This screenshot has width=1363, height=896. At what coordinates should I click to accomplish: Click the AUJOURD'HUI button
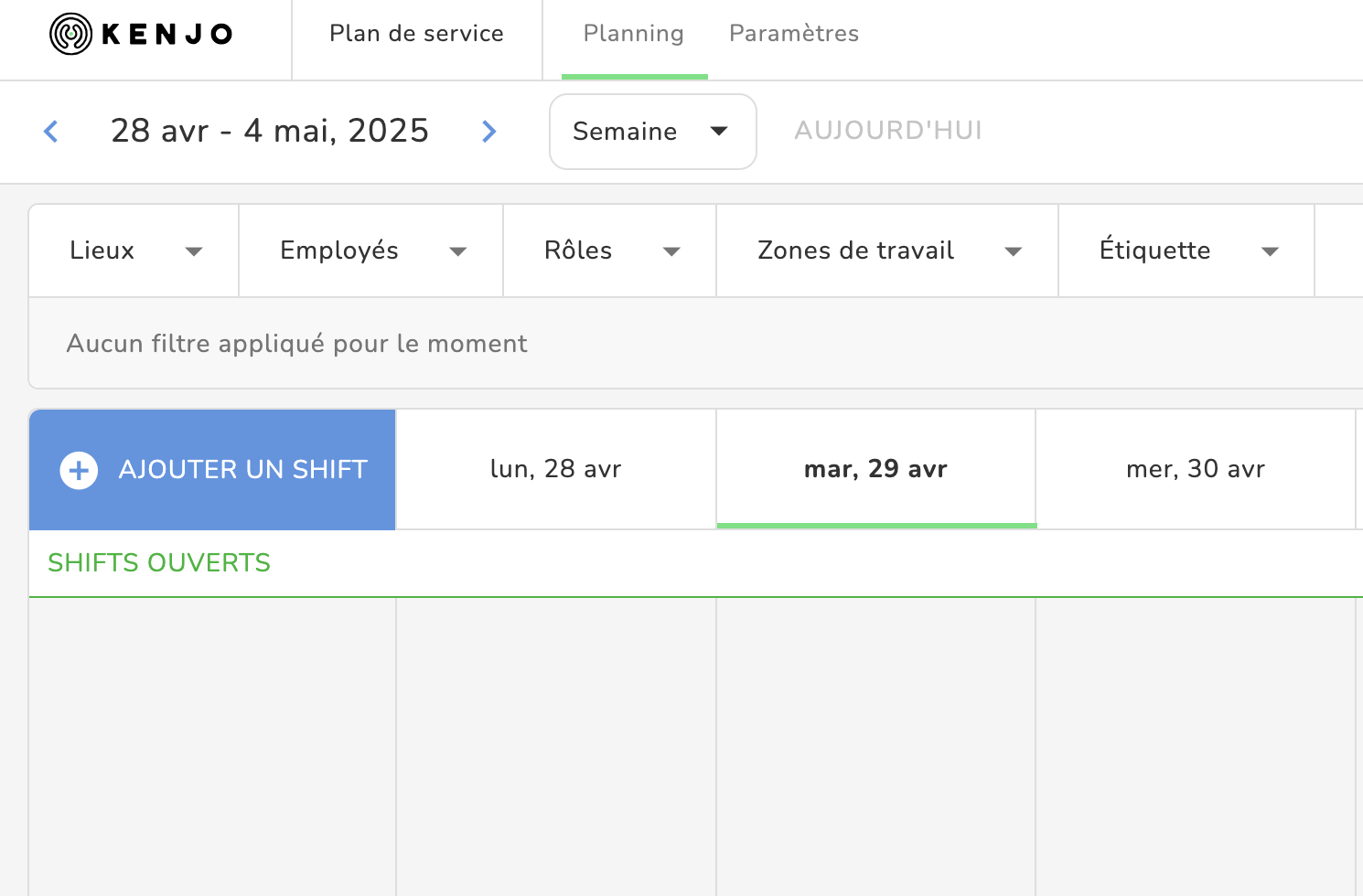point(888,131)
